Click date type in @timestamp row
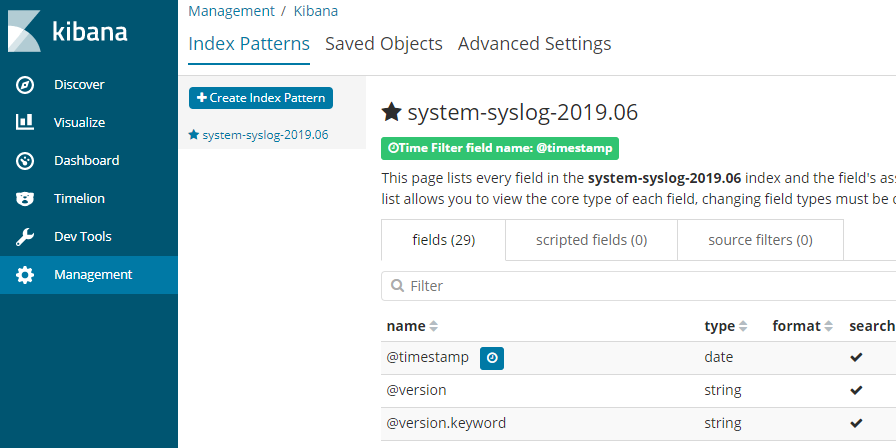The width and height of the screenshot is (896, 448). tap(718, 357)
